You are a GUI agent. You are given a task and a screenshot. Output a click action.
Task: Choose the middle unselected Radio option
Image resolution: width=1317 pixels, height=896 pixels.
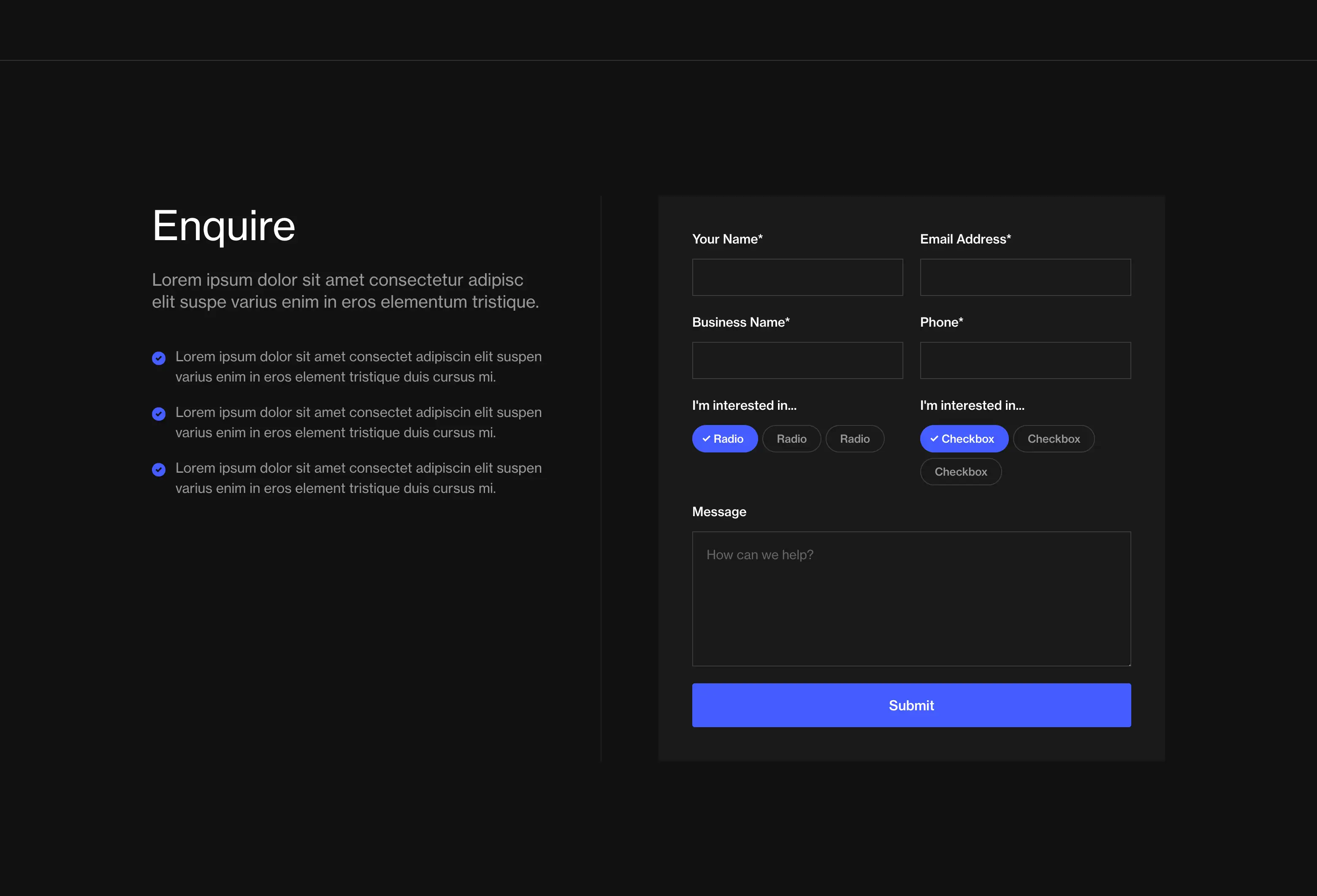791,439
